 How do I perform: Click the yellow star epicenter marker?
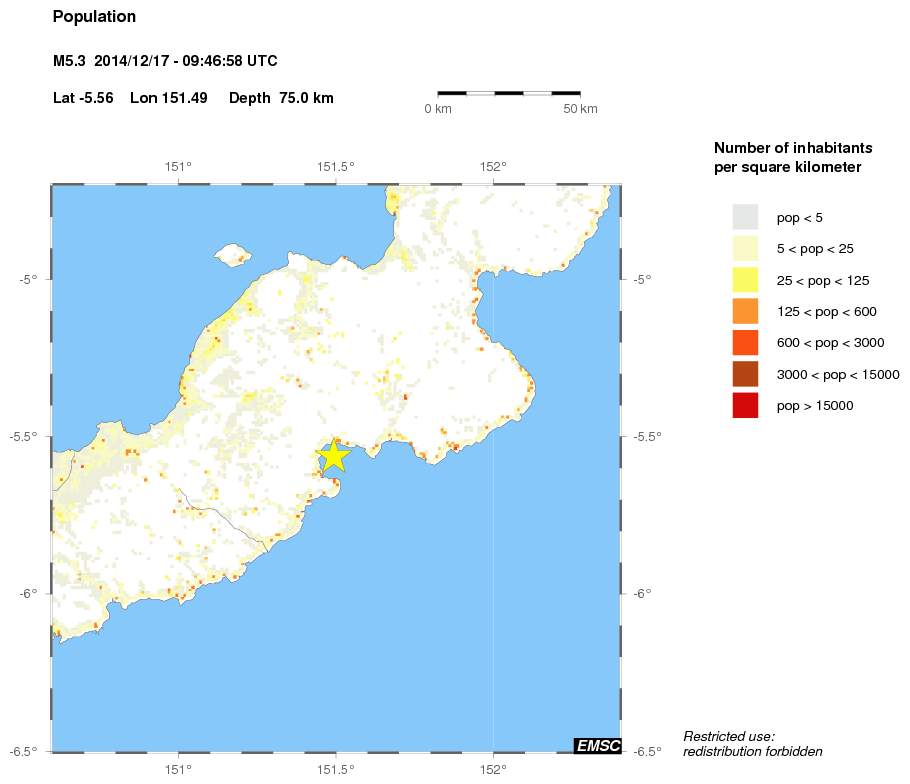333,455
